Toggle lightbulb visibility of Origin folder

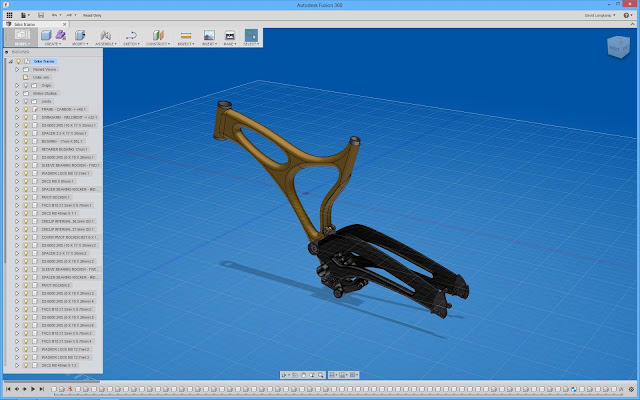click(x=26, y=85)
